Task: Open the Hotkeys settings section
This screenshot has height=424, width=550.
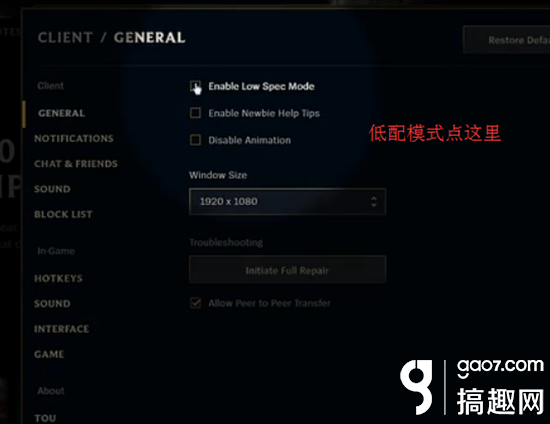Action: point(58,278)
